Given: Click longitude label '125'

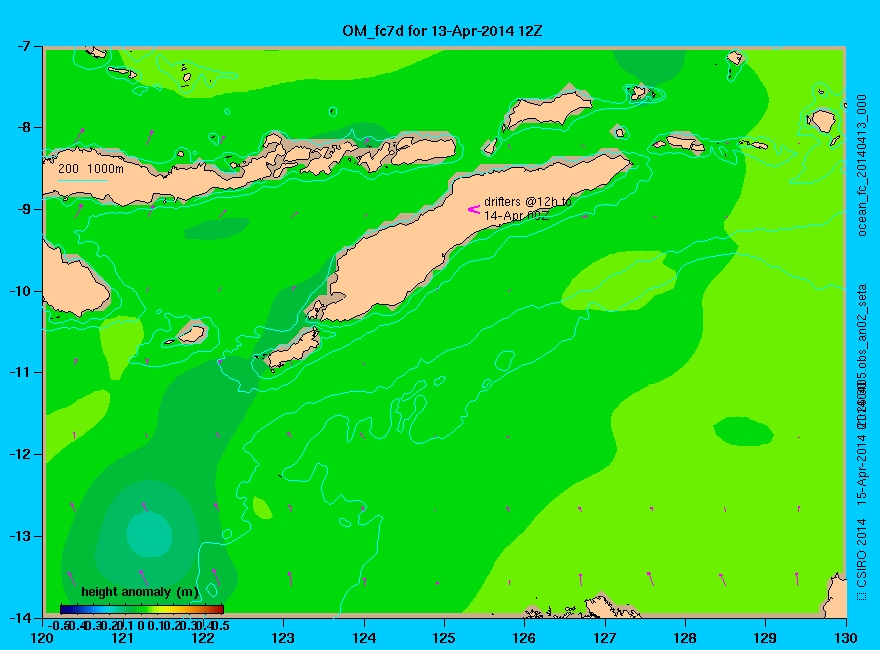Looking at the screenshot, I should [444, 638].
